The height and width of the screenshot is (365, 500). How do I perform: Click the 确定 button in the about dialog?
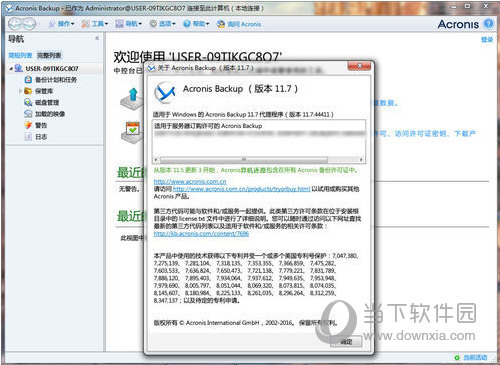tap(346, 342)
